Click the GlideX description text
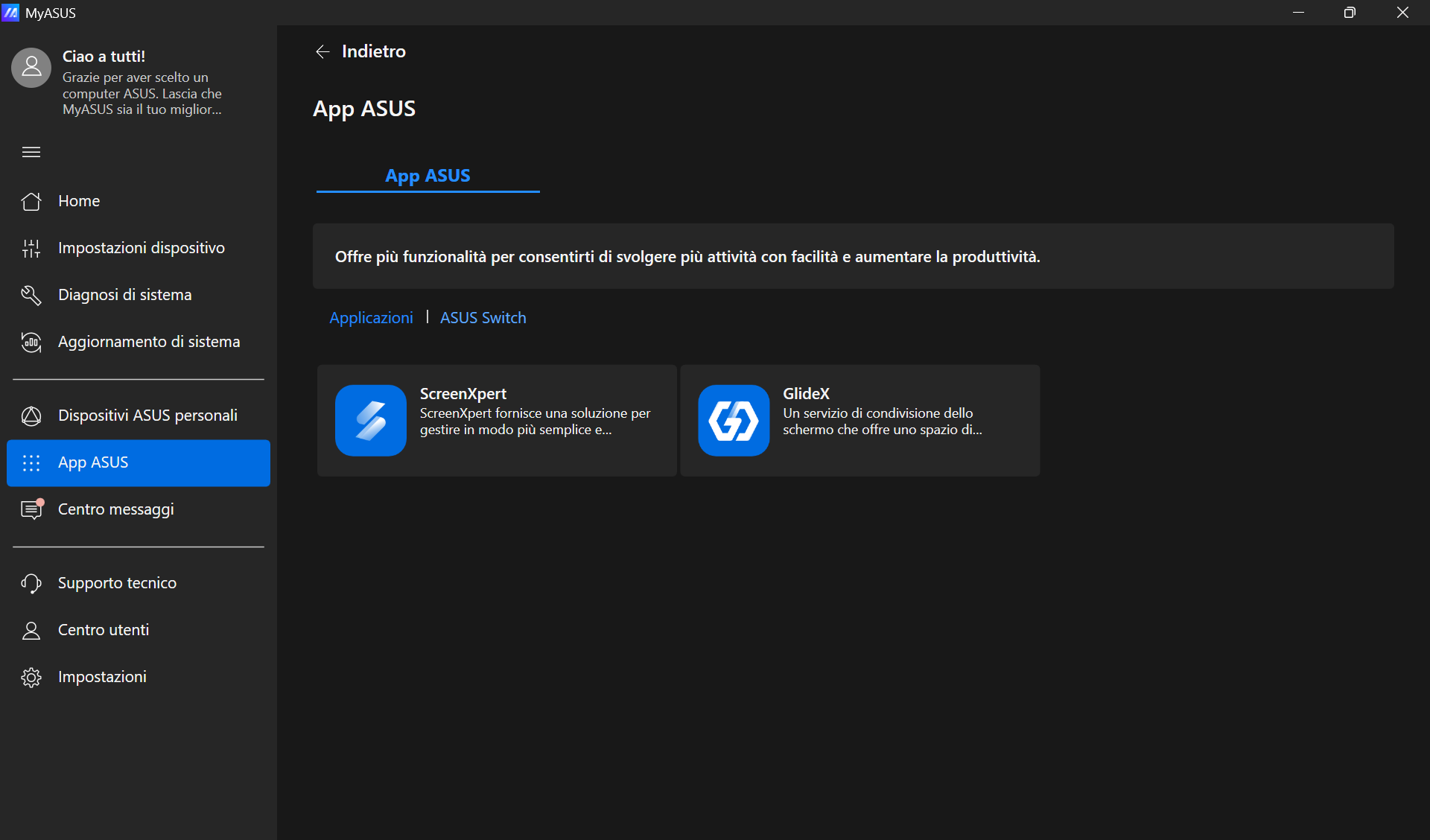 882,421
